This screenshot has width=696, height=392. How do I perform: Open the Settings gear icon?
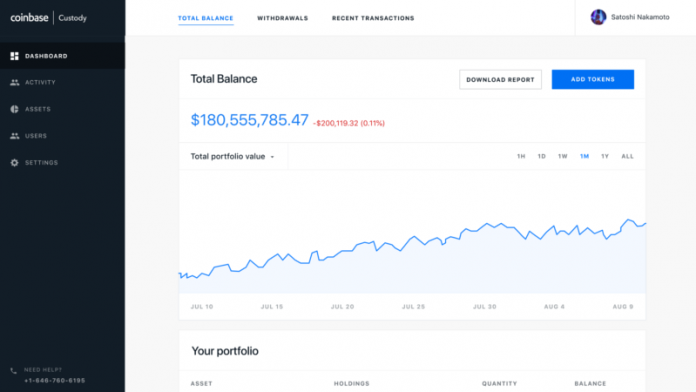(x=15, y=162)
